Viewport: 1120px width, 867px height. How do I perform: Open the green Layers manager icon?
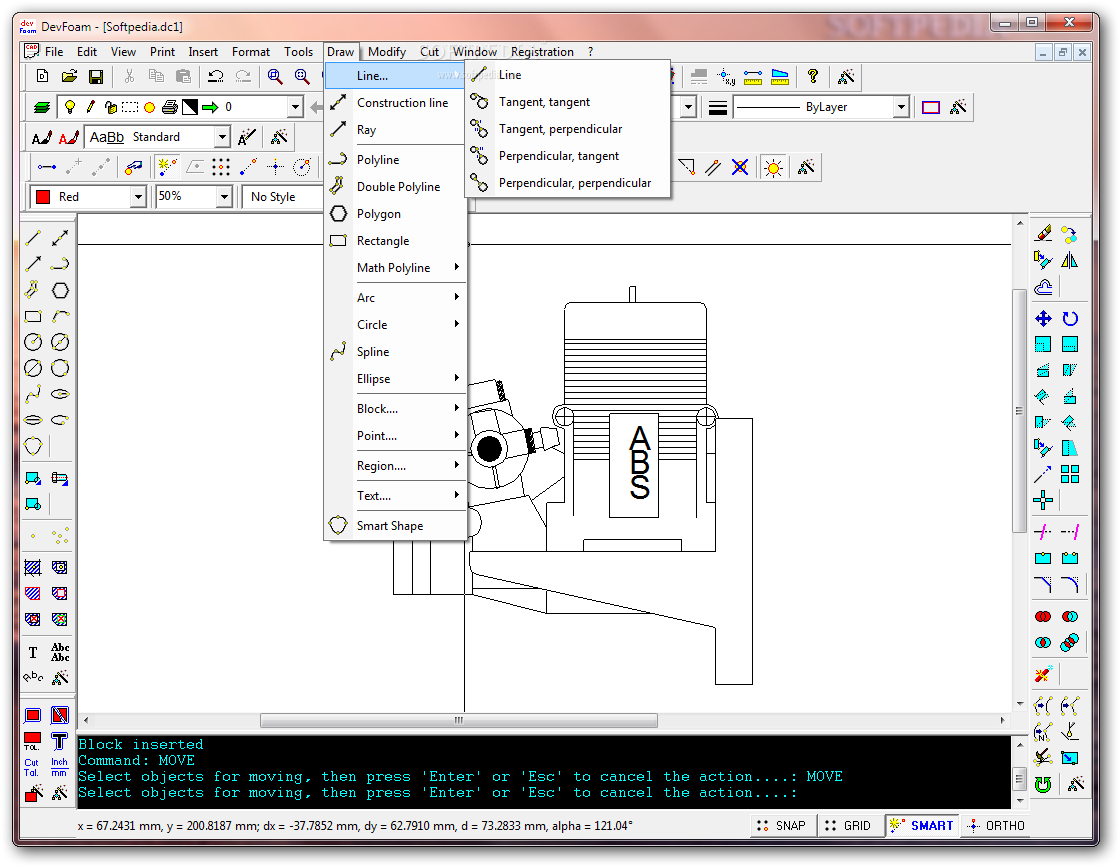pos(42,107)
